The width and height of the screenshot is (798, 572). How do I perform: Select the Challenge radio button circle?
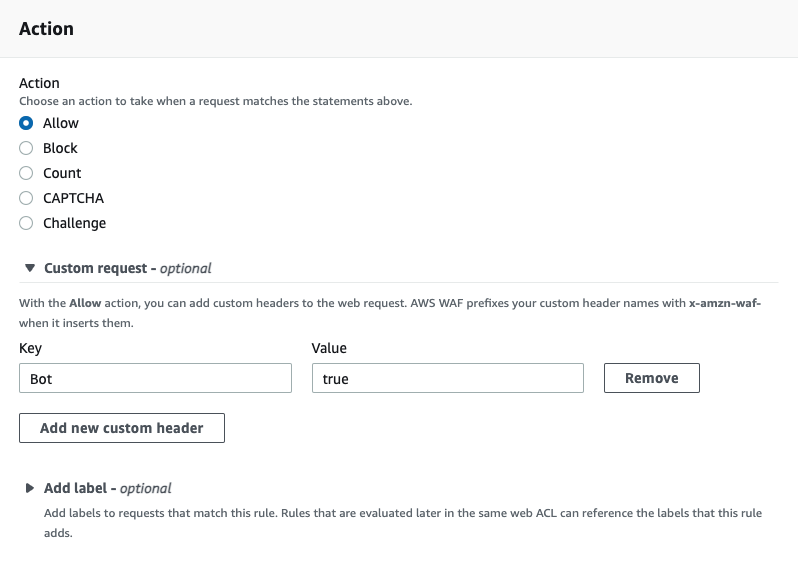pos(26,223)
